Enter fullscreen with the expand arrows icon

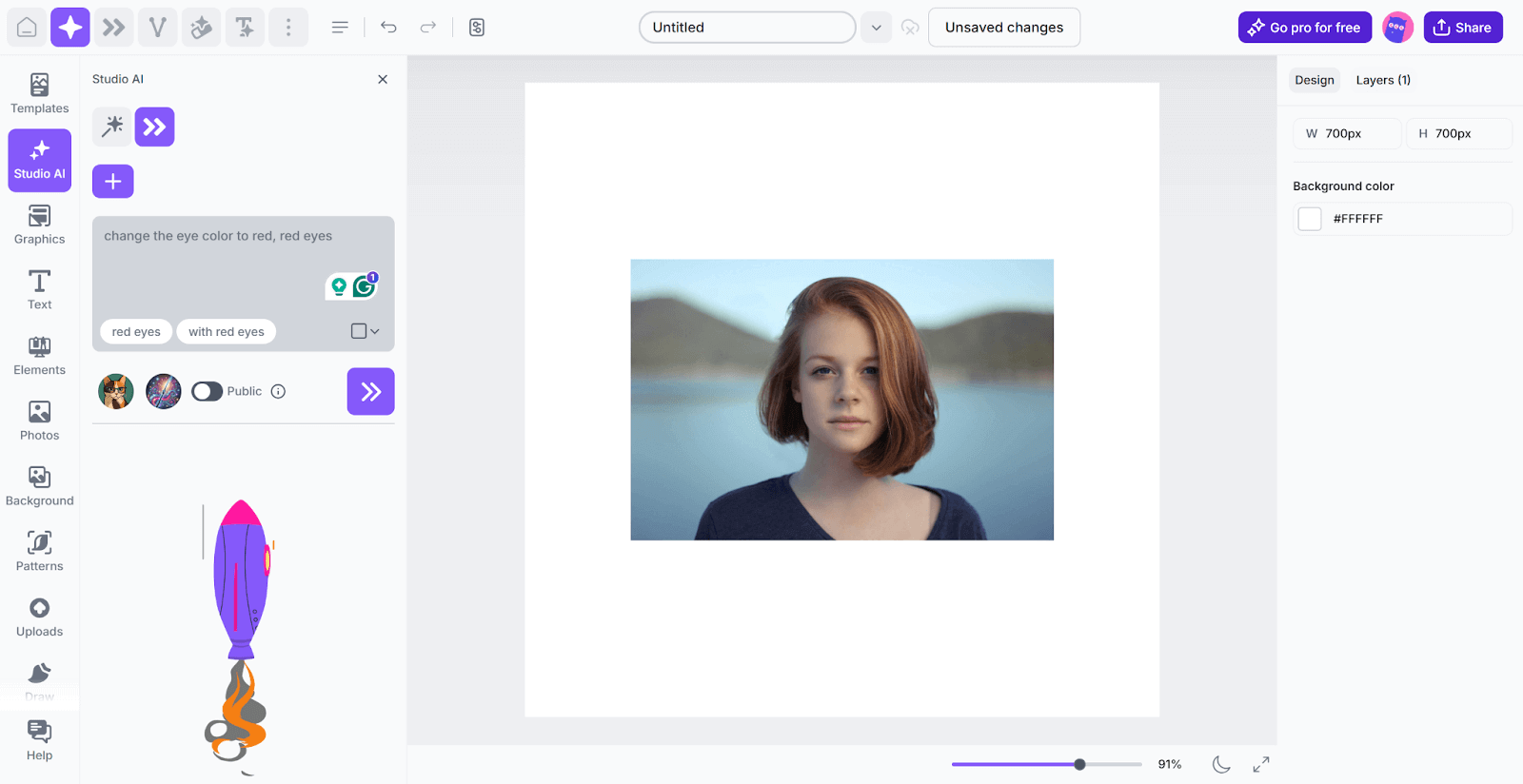pos(1261,764)
